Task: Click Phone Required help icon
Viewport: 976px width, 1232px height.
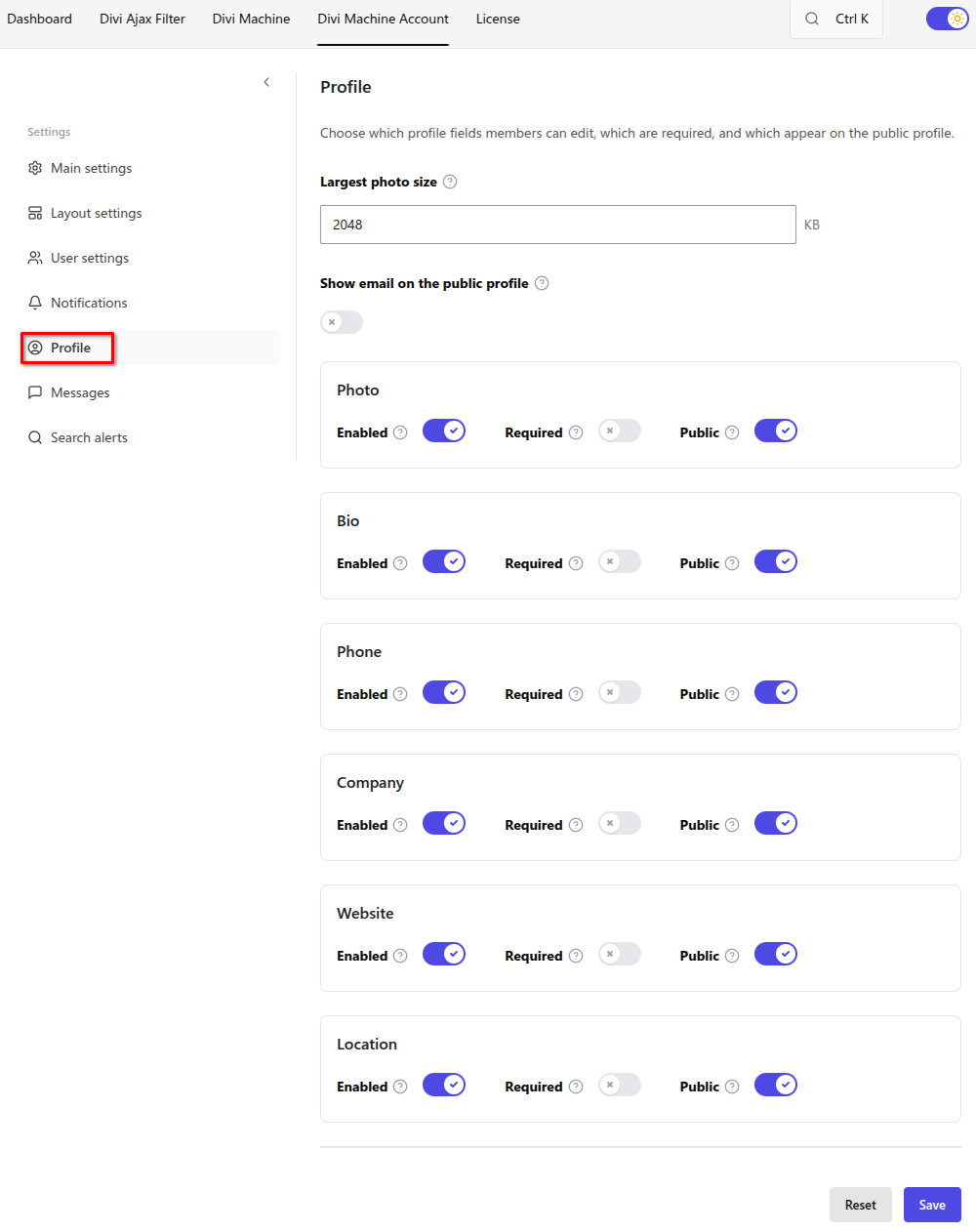Action: (576, 694)
